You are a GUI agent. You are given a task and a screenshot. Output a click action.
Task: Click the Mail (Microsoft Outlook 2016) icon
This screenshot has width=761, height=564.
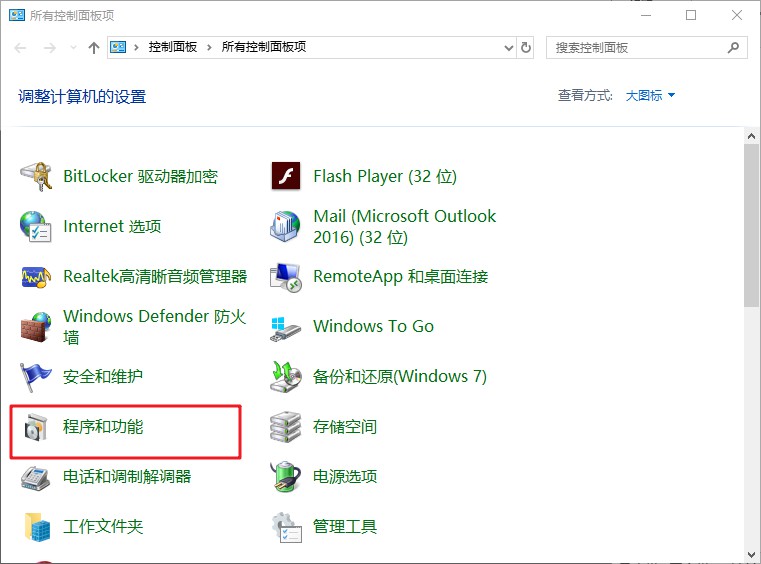click(286, 226)
